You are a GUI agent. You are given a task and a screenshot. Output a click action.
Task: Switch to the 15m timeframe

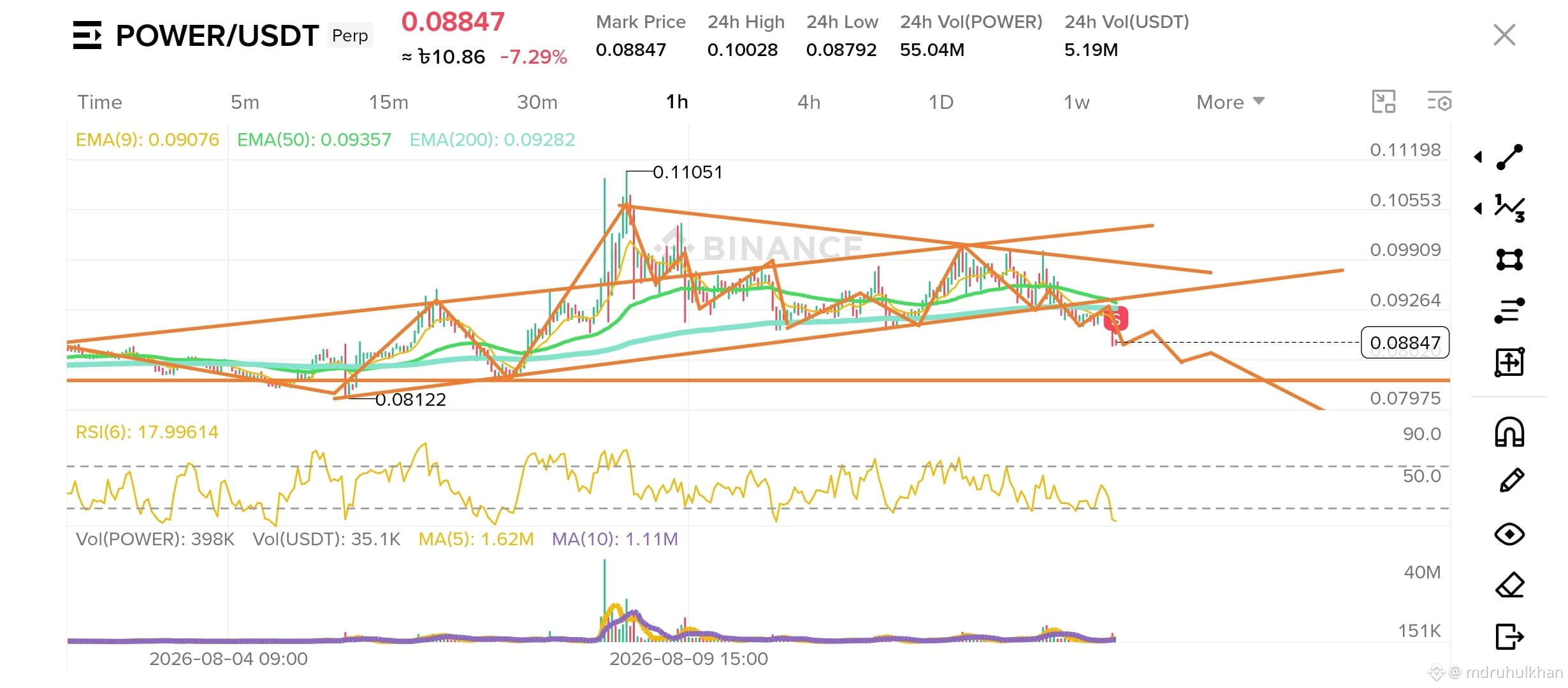point(389,102)
